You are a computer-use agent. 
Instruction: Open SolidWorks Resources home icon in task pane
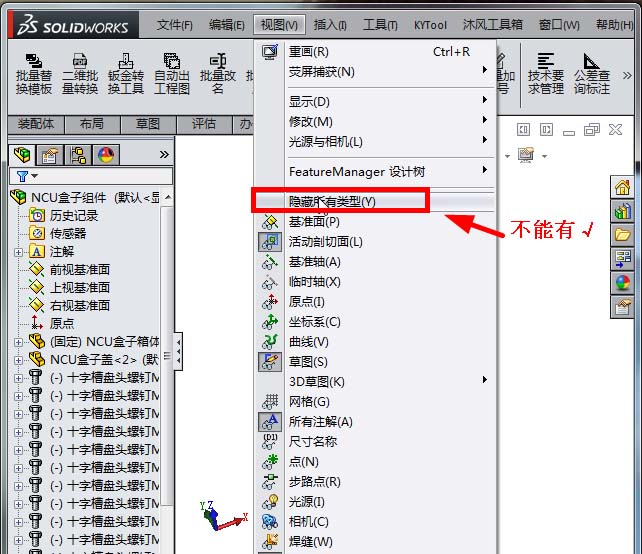tap(622, 187)
